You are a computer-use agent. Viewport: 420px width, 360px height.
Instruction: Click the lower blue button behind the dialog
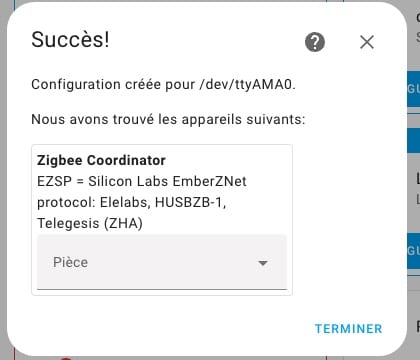[x=414, y=251]
